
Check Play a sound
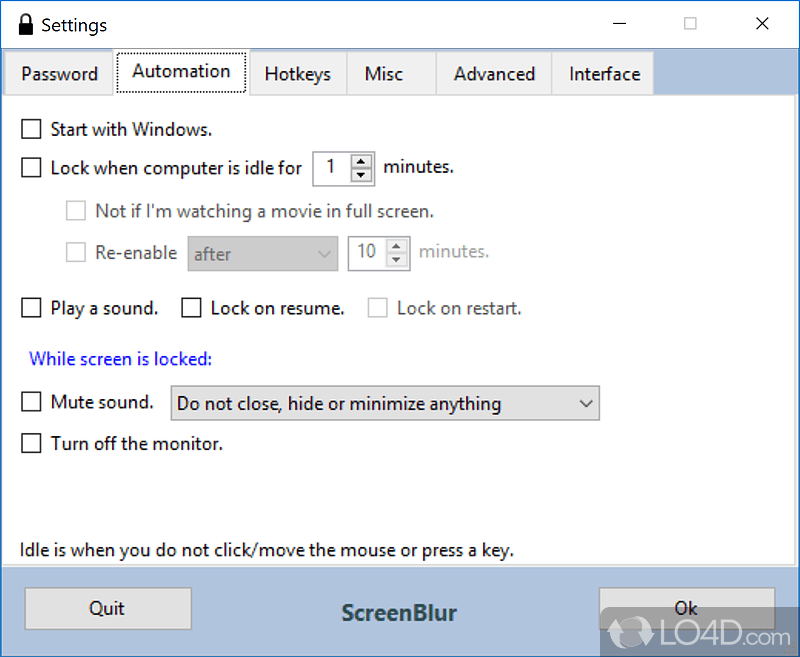click(31, 308)
